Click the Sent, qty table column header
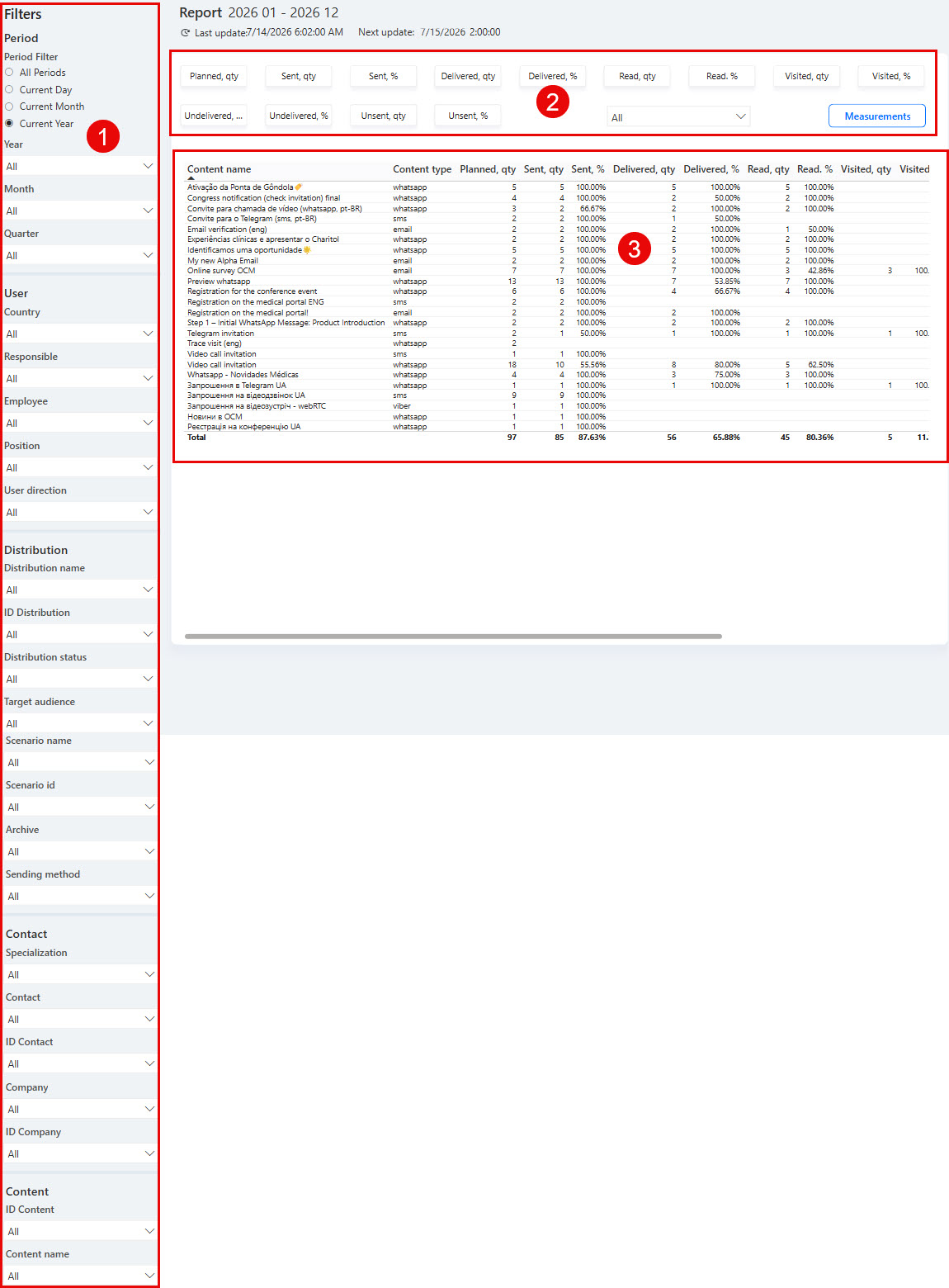 544,169
